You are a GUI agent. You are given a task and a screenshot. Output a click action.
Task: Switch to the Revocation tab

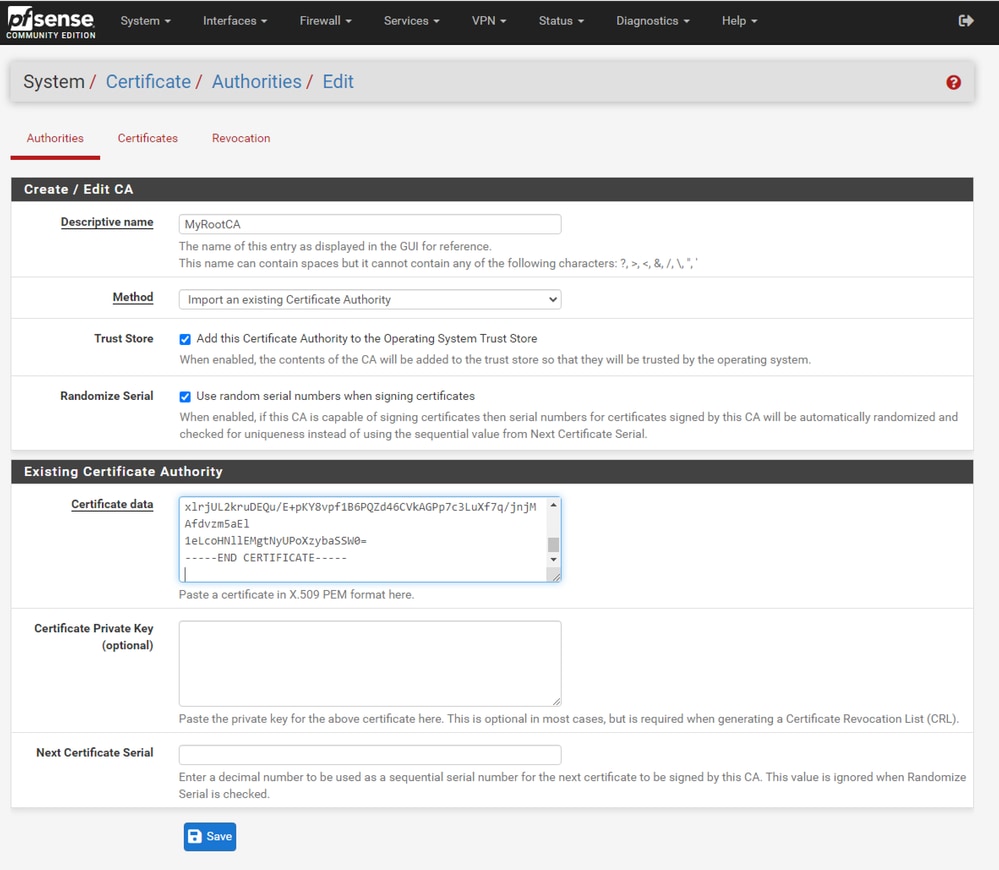click(x=241, y=138)
